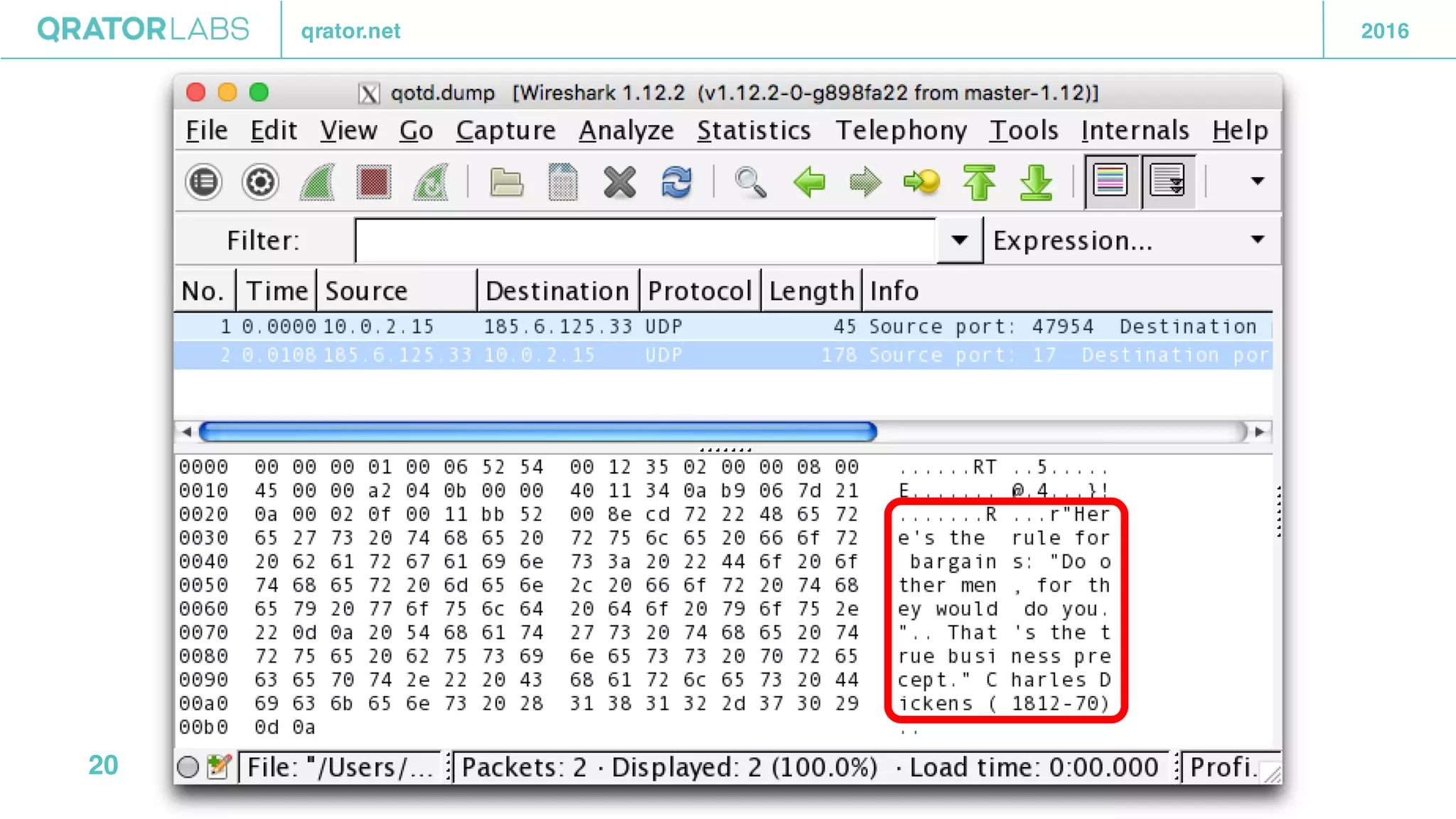The height and width of the screenshot is (819, 1456).
Task: Open the filter history dropdown arrow
Action: coord(960,240)
